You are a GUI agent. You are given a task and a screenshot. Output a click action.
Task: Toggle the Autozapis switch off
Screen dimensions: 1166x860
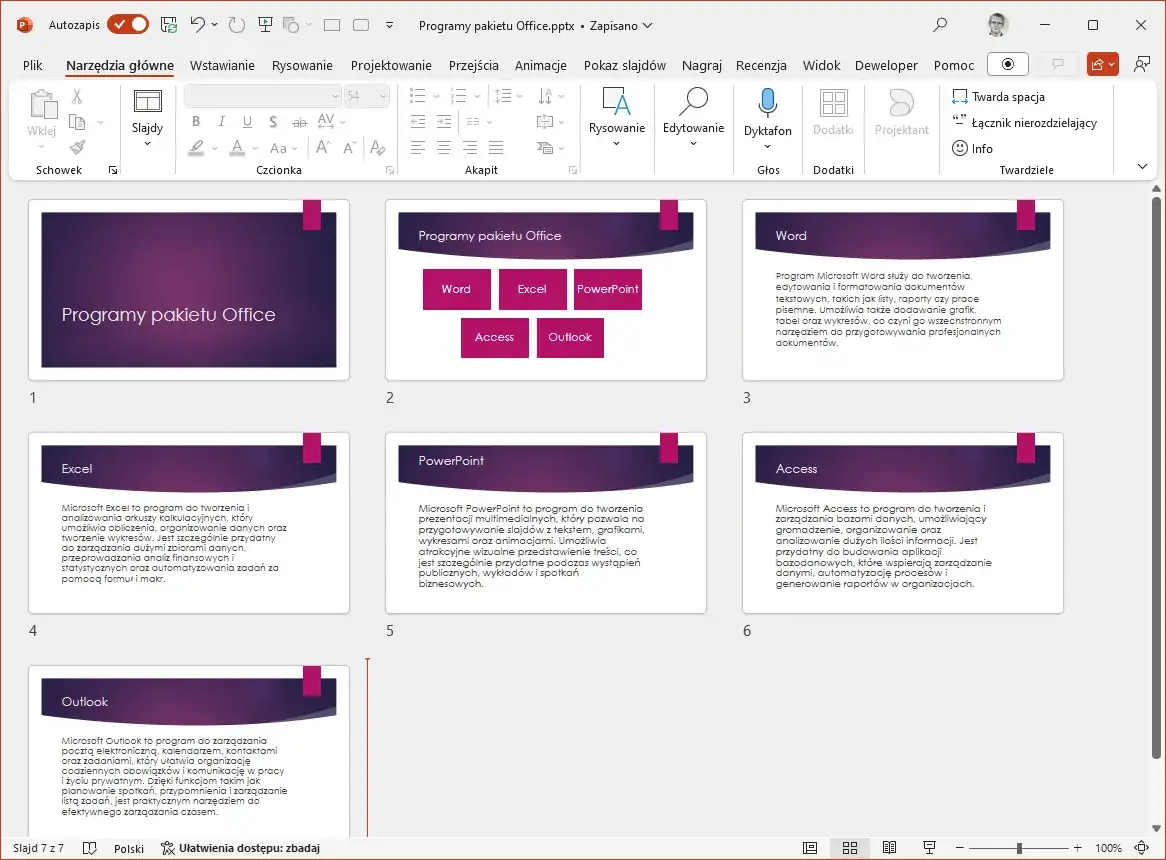coord(128,25)
